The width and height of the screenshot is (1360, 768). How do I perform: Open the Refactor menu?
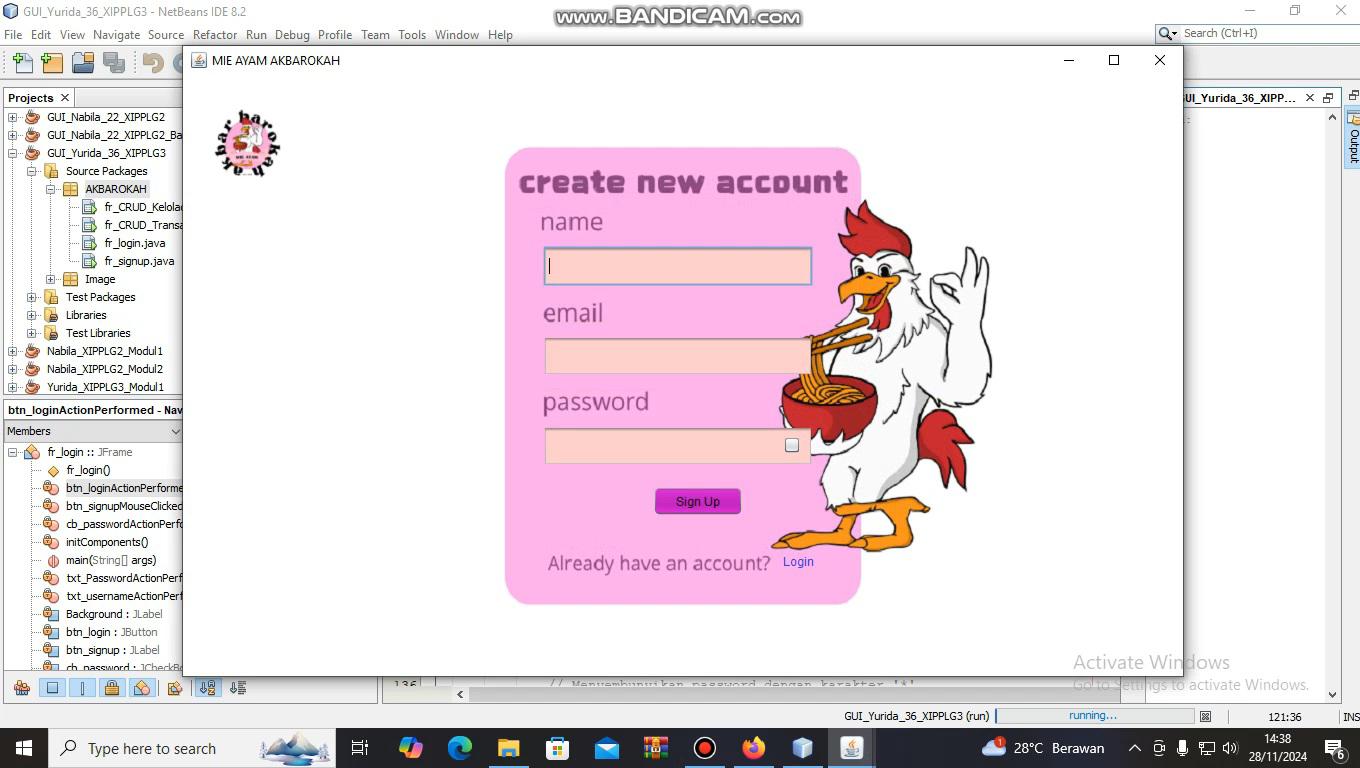[x=215, y=34]
